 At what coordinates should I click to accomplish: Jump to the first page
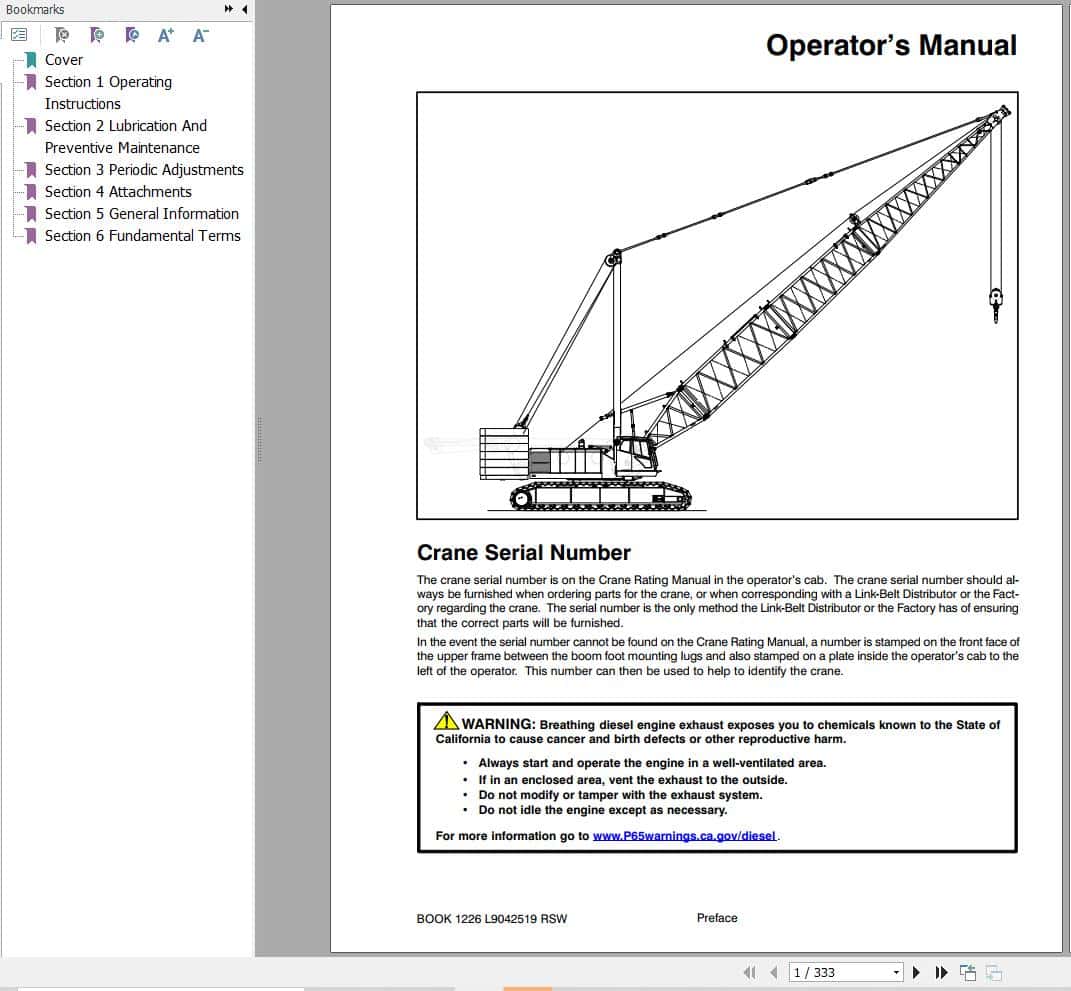tap(750, 972)
